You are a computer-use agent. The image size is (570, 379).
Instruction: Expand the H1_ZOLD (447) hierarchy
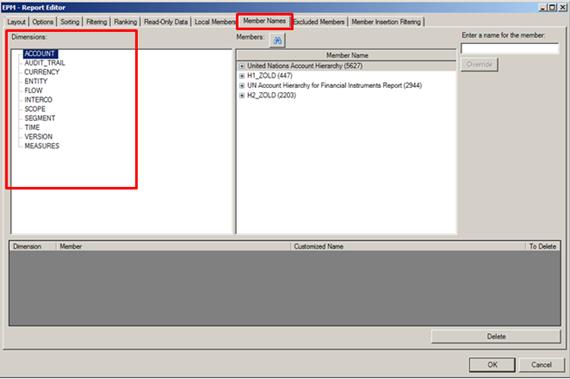coord(242,76)
